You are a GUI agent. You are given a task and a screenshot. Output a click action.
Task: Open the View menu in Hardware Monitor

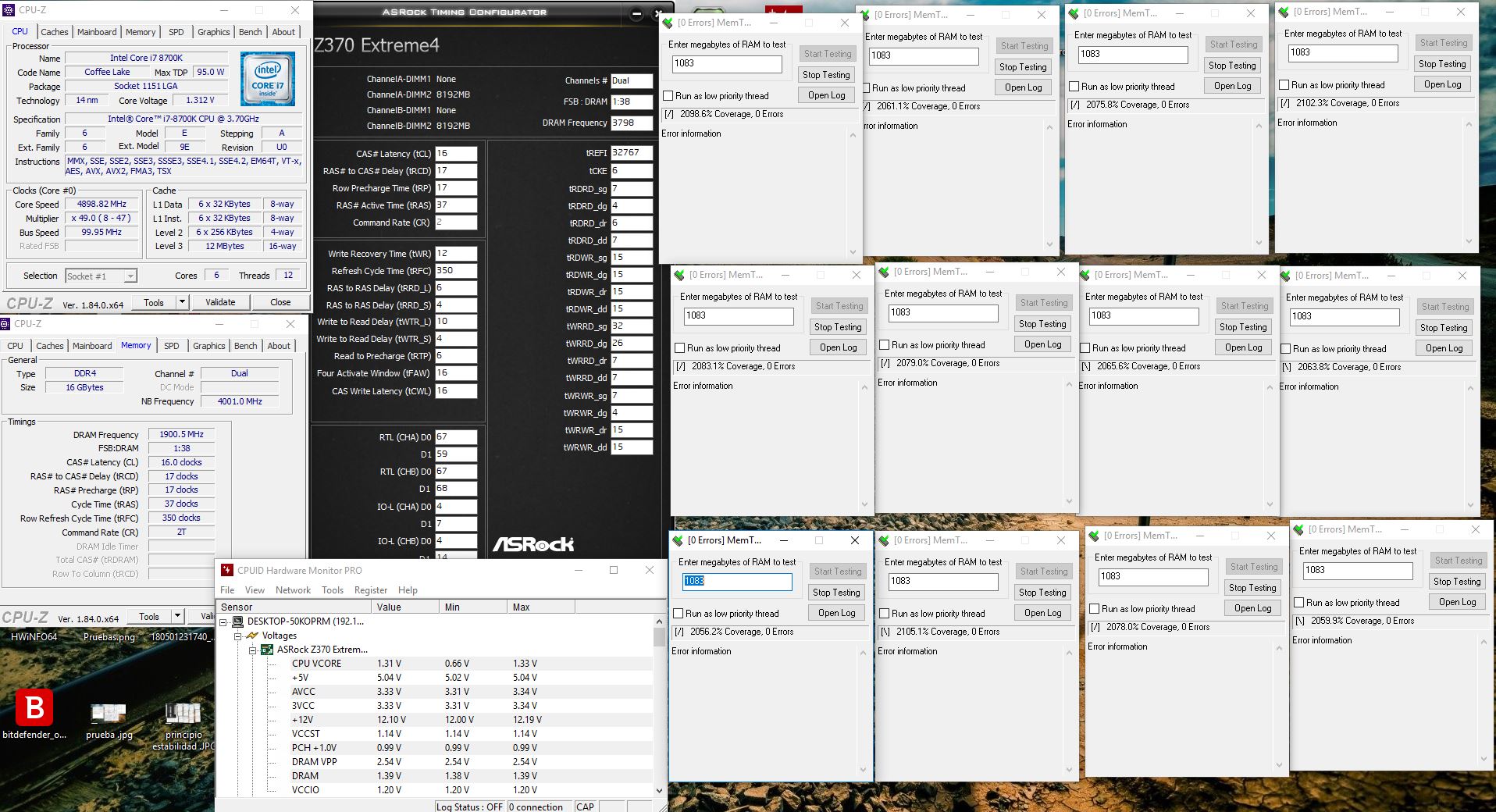coord(255,590)
